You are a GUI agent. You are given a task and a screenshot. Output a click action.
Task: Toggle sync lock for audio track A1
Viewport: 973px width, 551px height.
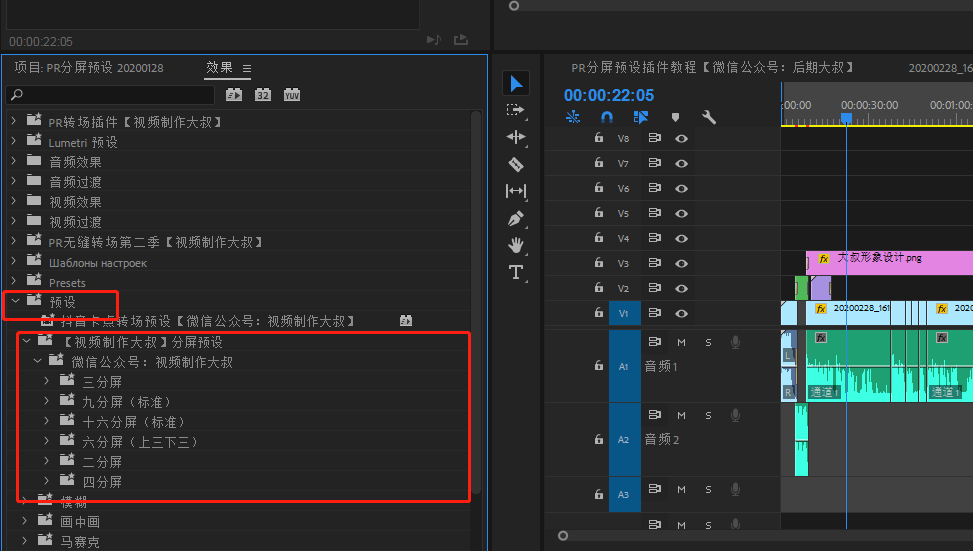pos(654,341)
